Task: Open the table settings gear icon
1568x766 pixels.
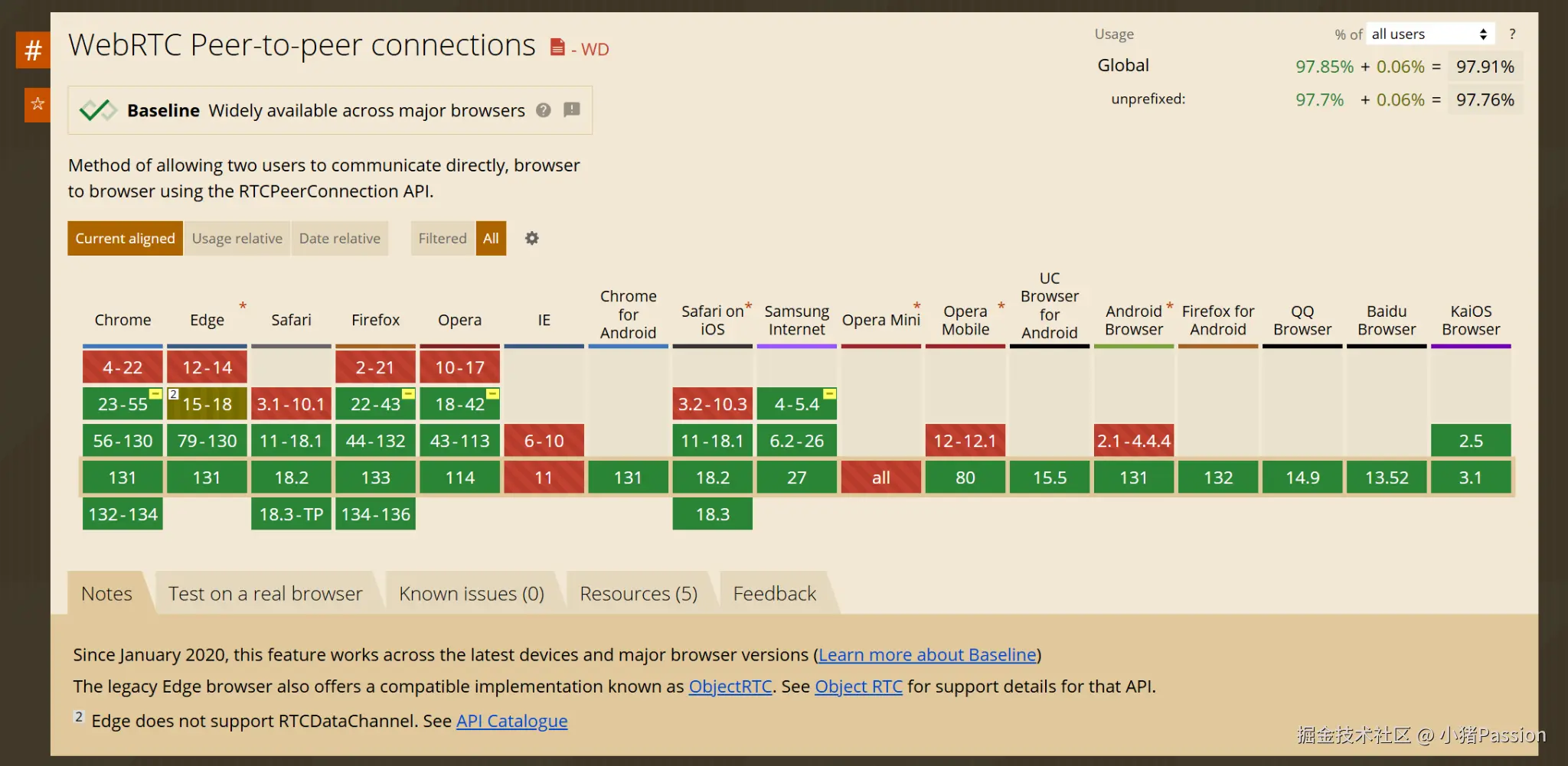Action: click(531, 239)
